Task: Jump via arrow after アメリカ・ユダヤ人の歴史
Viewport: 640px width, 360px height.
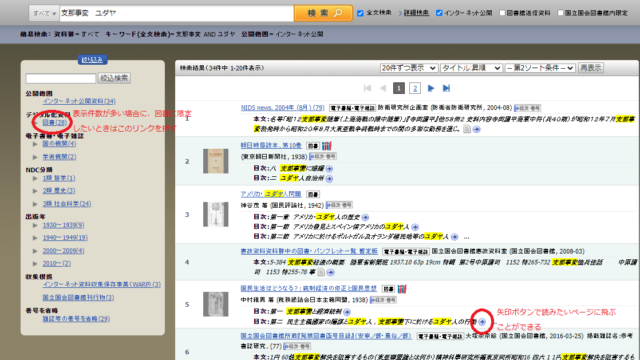Action: click(365, 217)
